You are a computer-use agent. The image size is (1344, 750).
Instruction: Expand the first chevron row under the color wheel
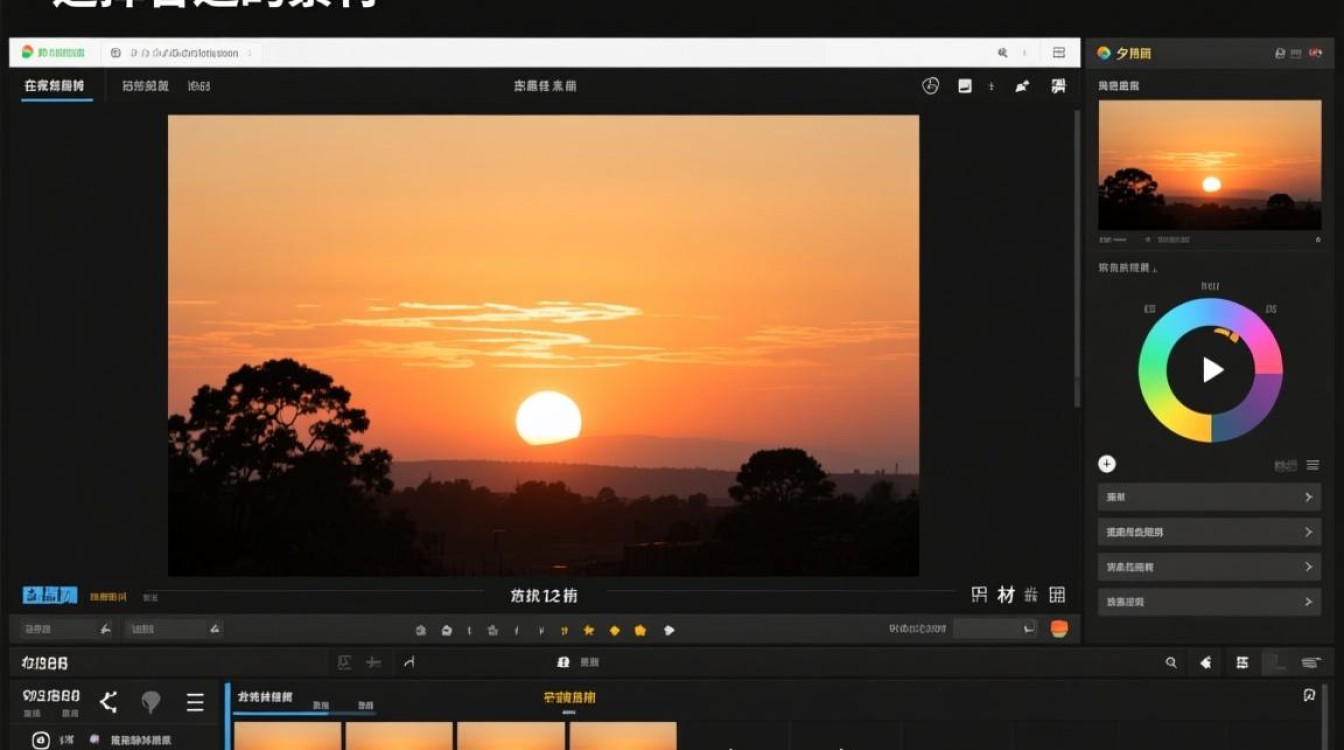point(1209,497)
